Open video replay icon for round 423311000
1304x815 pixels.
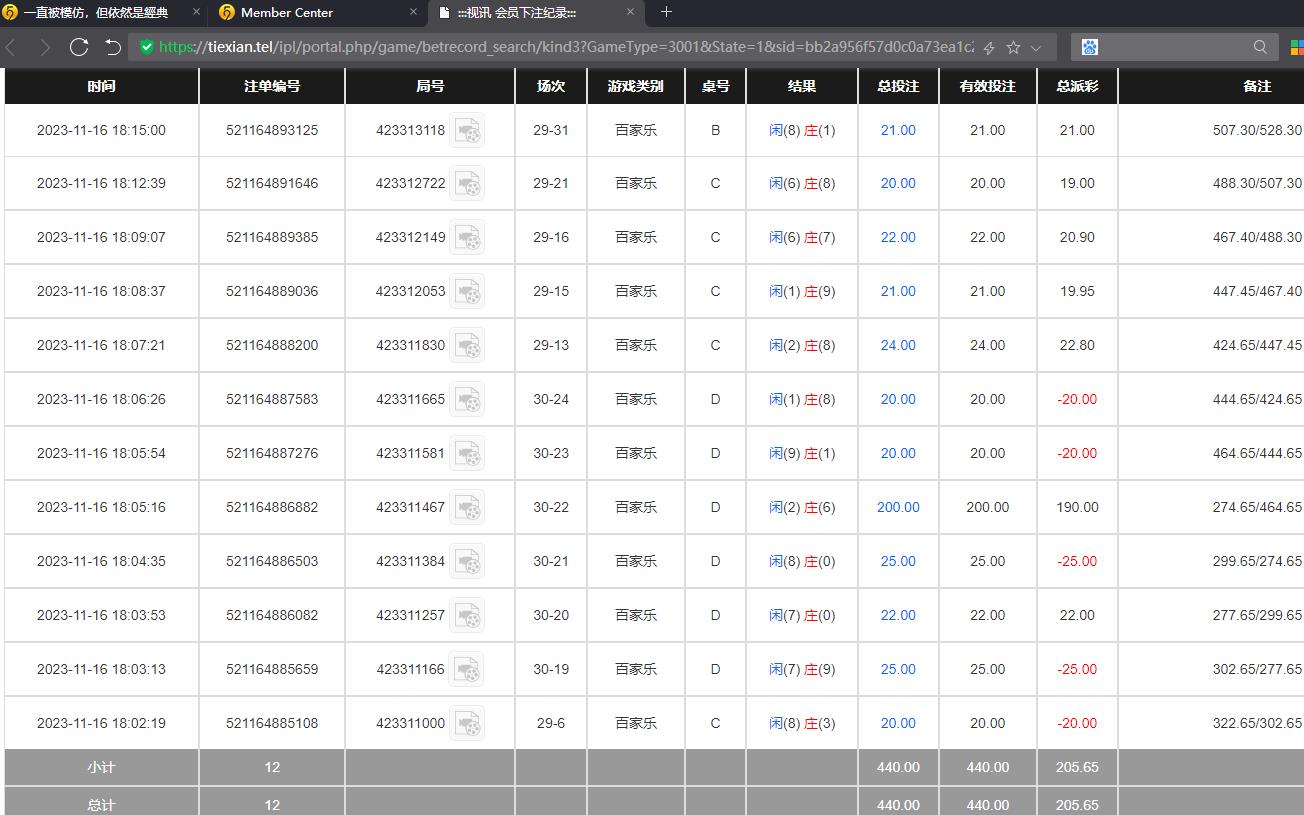(x=467, y=724)
